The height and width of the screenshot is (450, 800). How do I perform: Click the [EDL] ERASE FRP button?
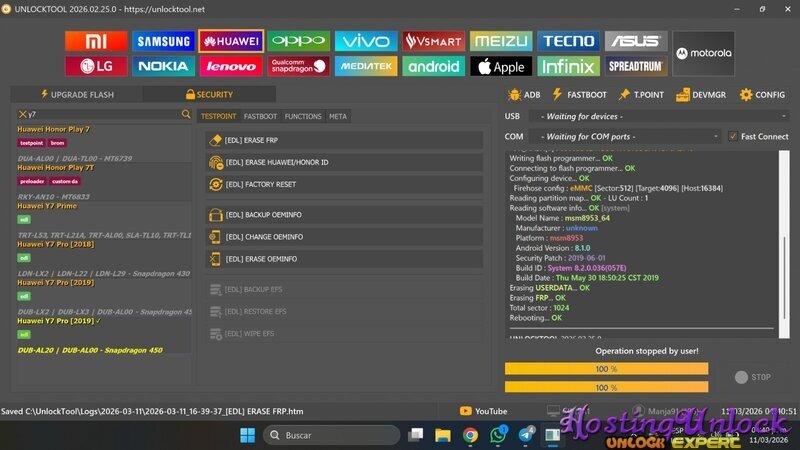tap(344, 141)
